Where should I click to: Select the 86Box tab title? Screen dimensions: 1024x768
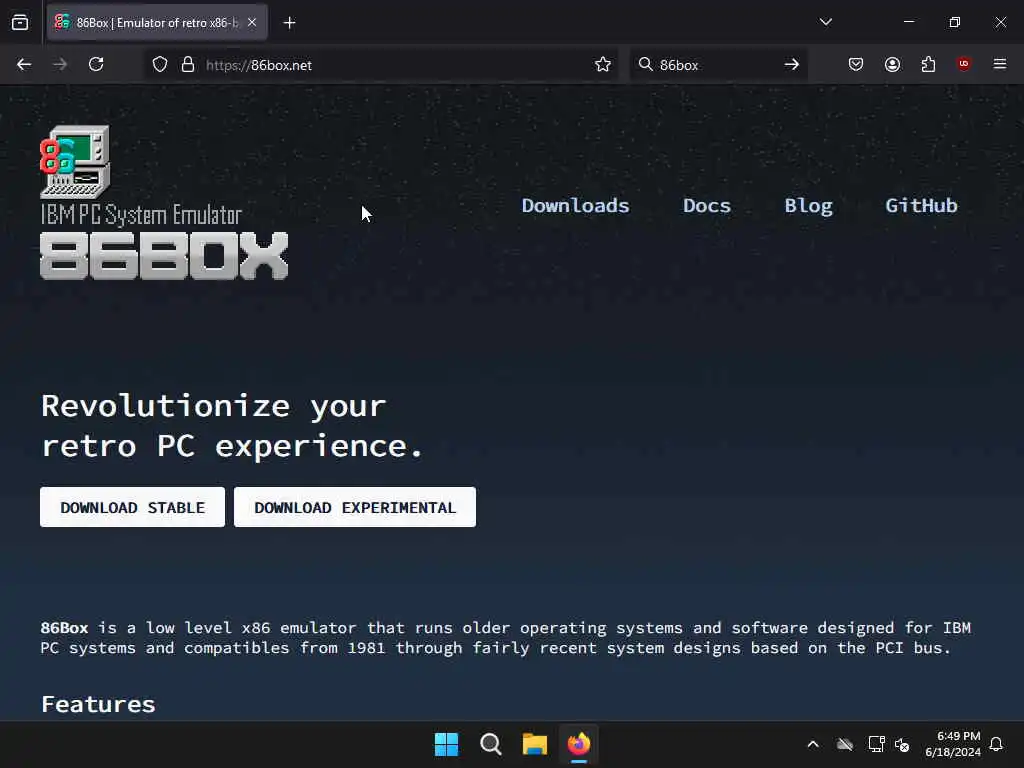click(x=157, y=23)
